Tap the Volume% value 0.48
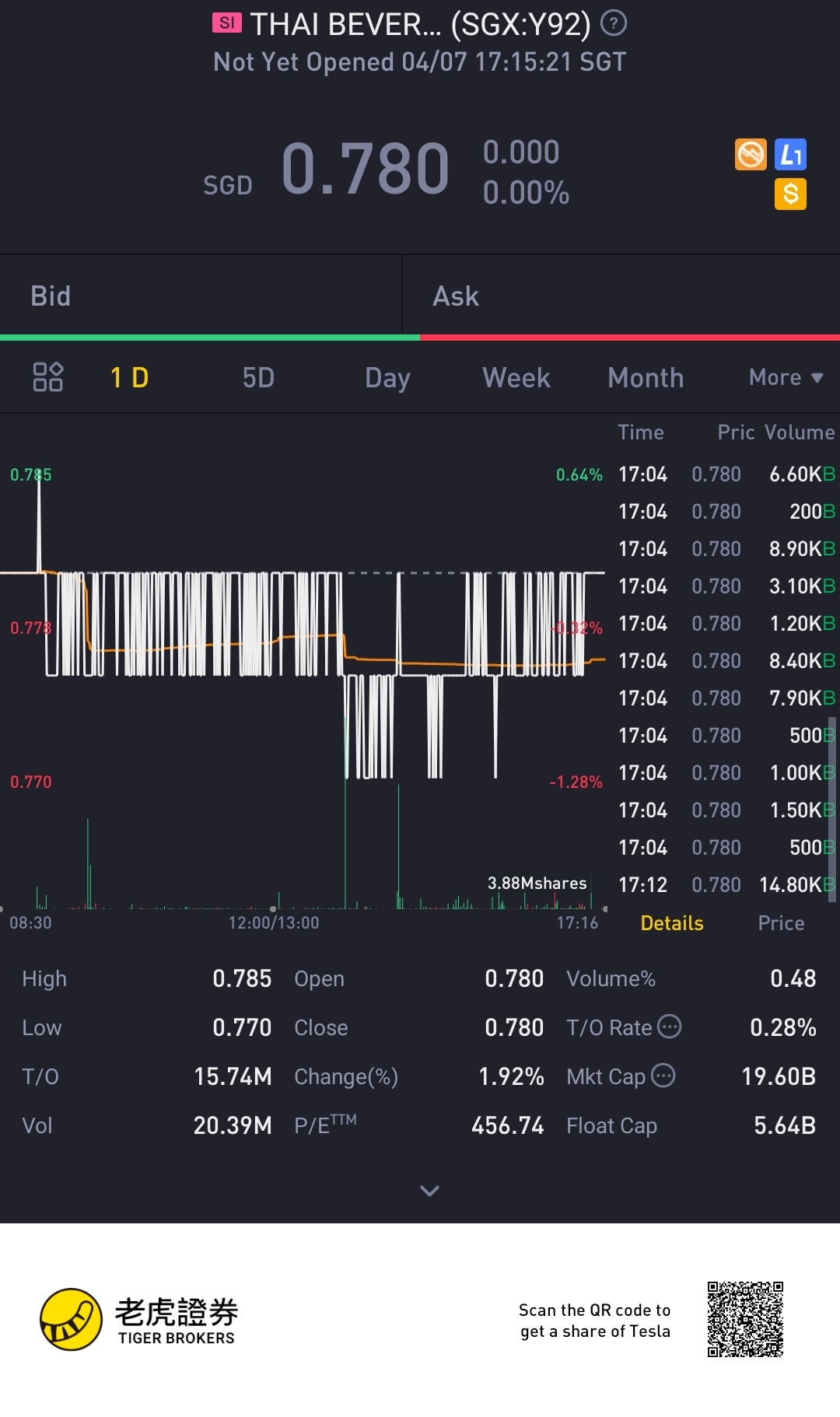The height and width of the screenshot is (1417, 840). (x=793, y=978)
